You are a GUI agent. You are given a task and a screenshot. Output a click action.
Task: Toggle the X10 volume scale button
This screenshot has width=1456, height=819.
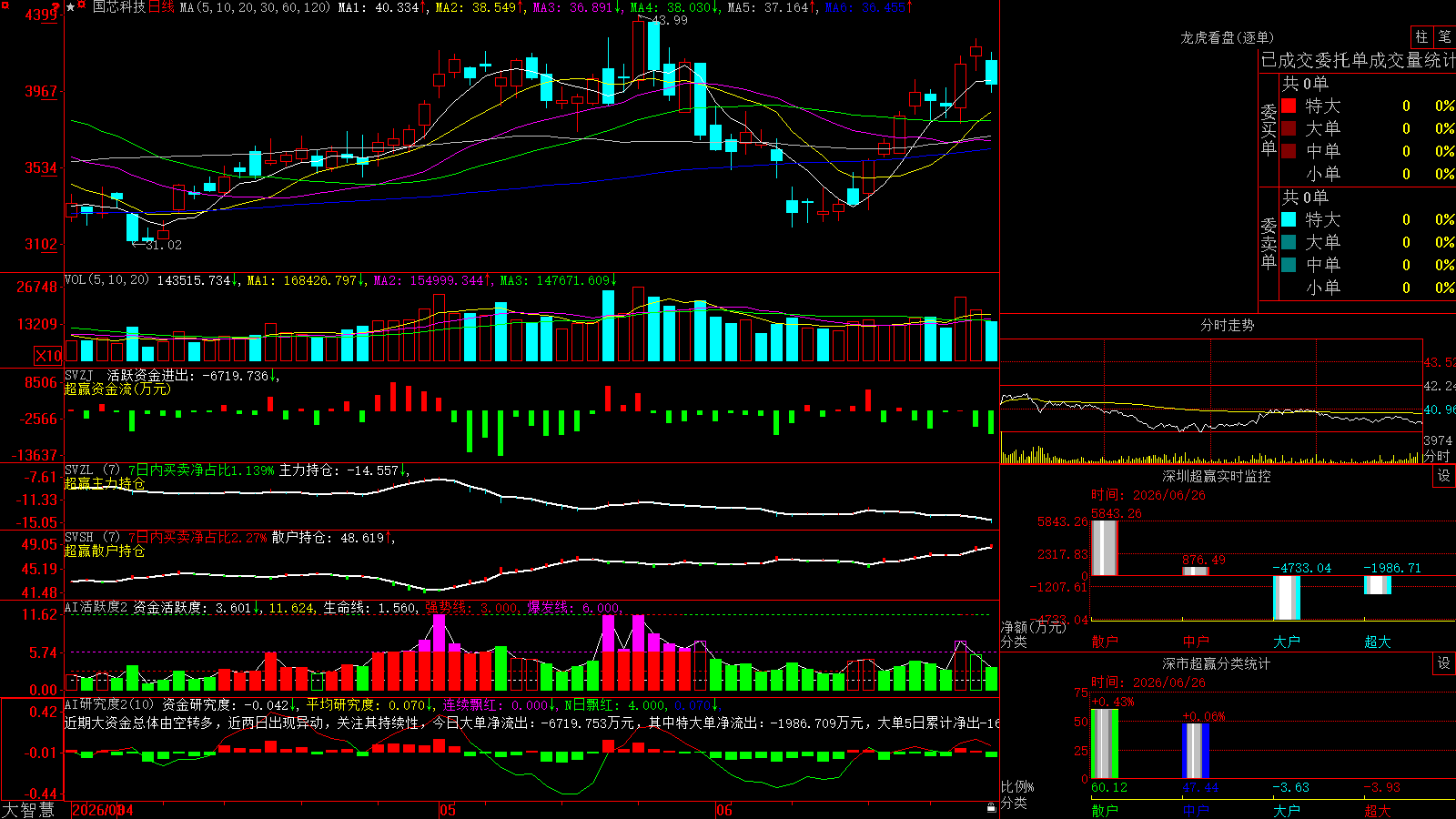(48, 356)
